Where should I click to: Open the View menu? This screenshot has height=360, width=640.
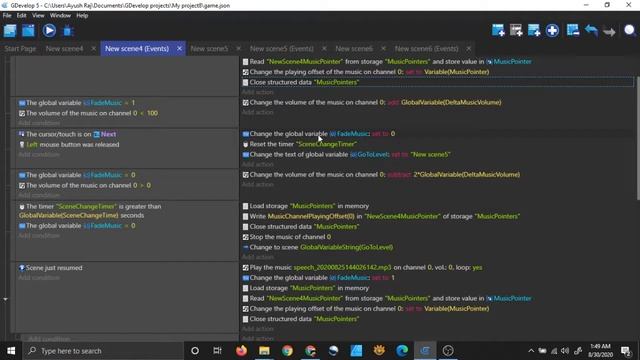38,16
